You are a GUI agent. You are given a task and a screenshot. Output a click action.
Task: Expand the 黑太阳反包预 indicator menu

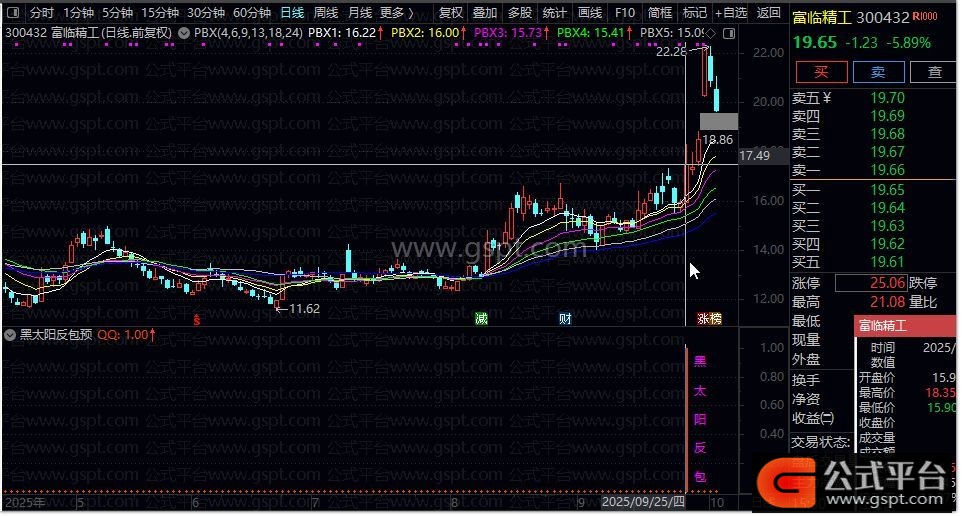tap(11, 336)
